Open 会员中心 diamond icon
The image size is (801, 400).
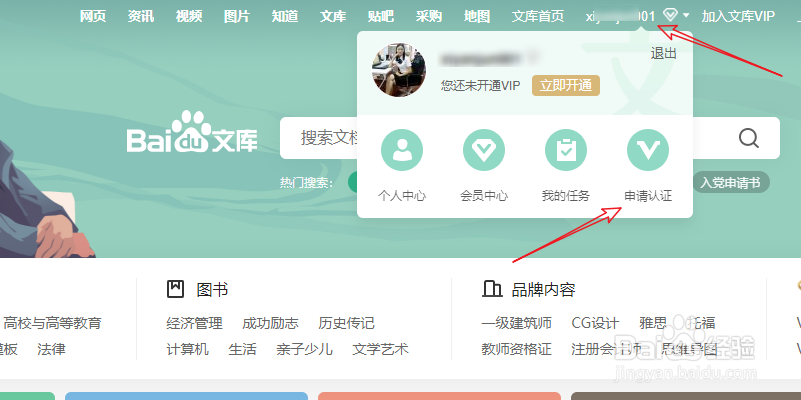click(484, 150)
